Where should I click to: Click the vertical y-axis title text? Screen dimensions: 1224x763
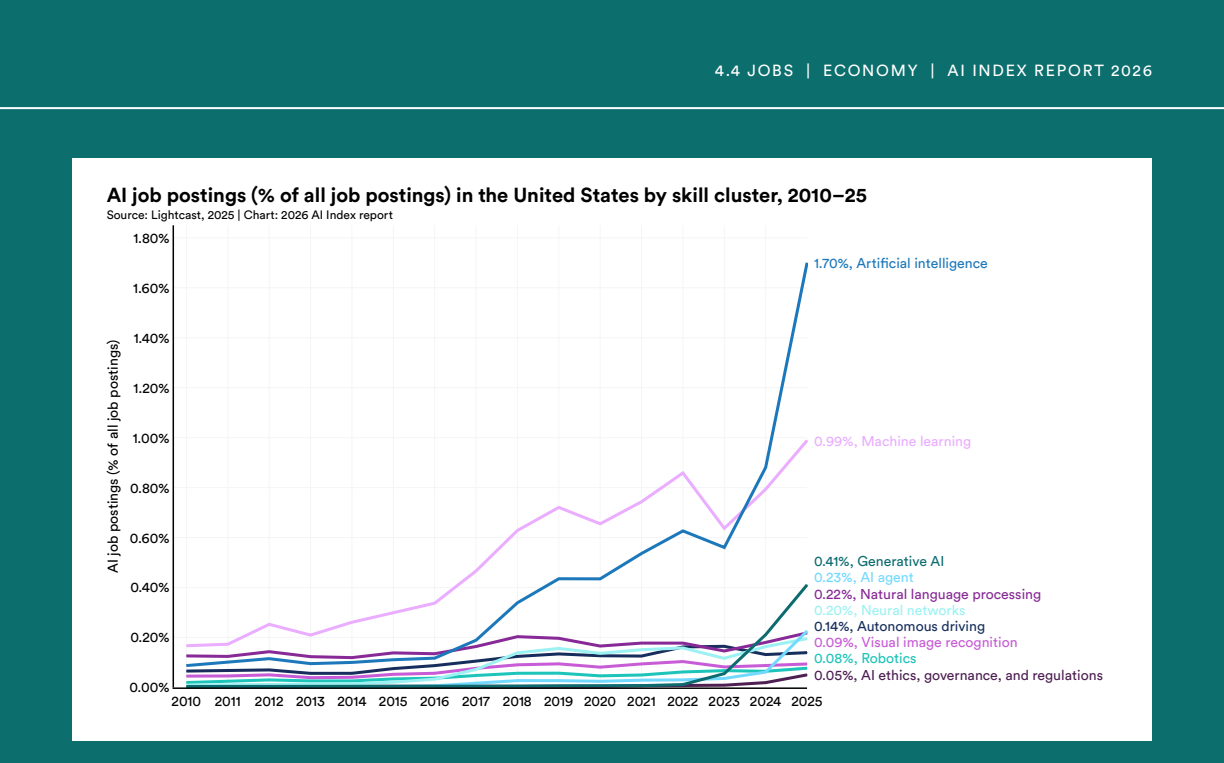(x=114, y=456)
